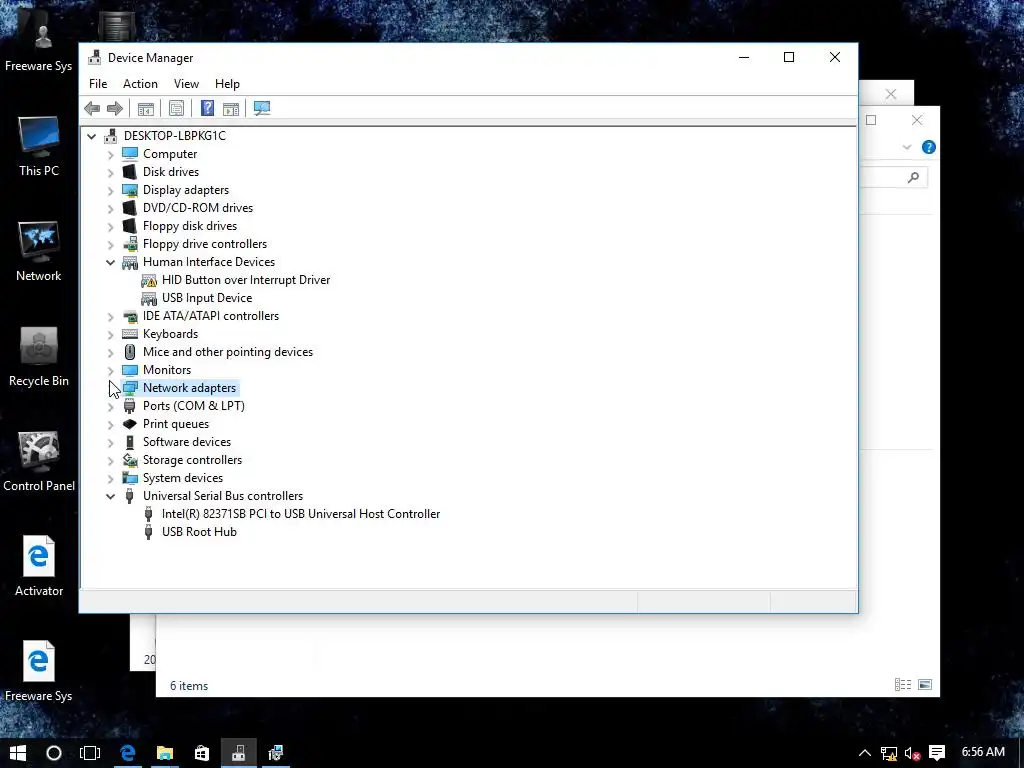Viewport: 1024px width, 768px height.
Task: Open the View menu
Action: (x=186, y=84)
